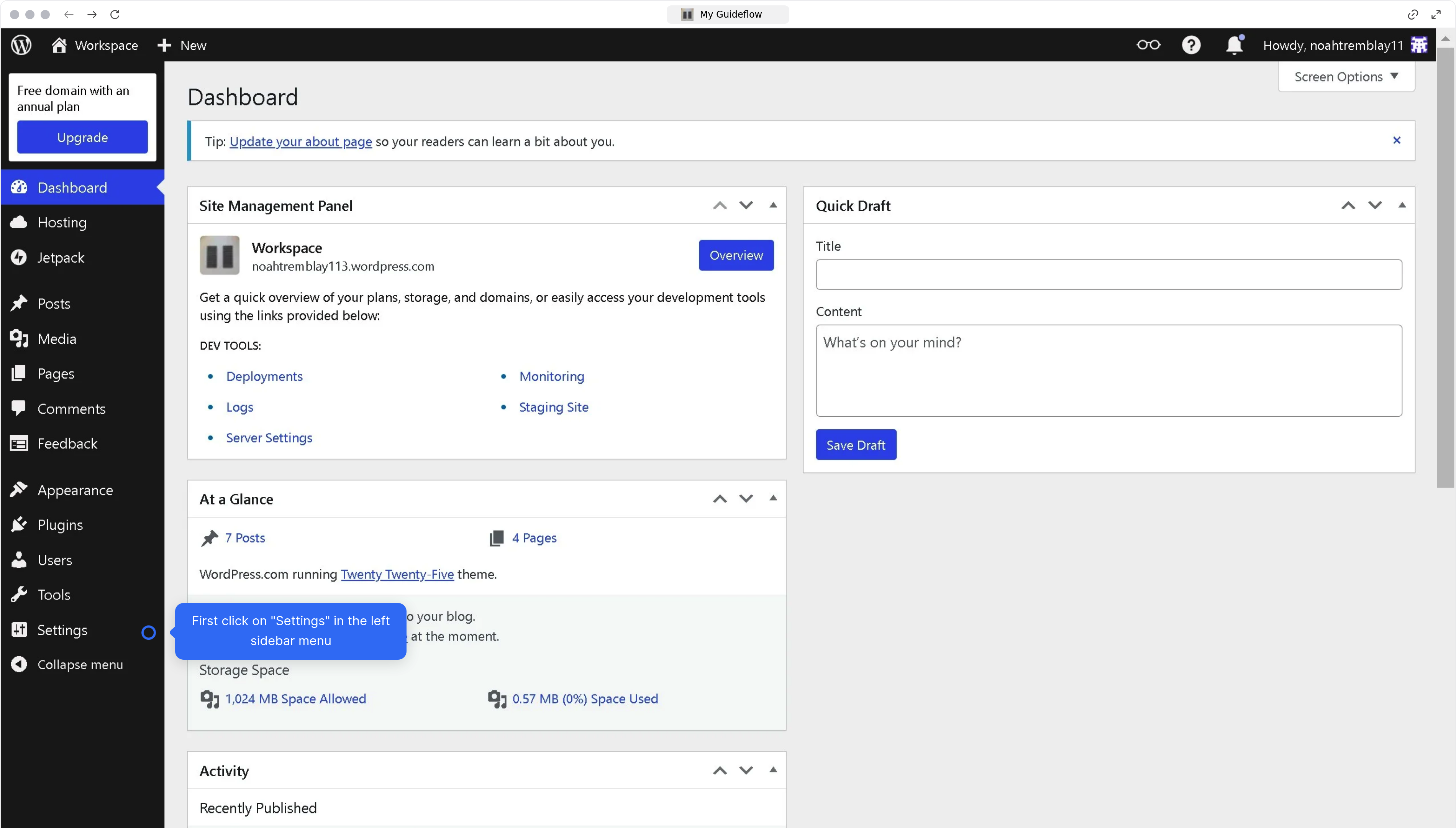Move Activity panel up chevron
1456x828 pixels.
click(x=720, y=770)
